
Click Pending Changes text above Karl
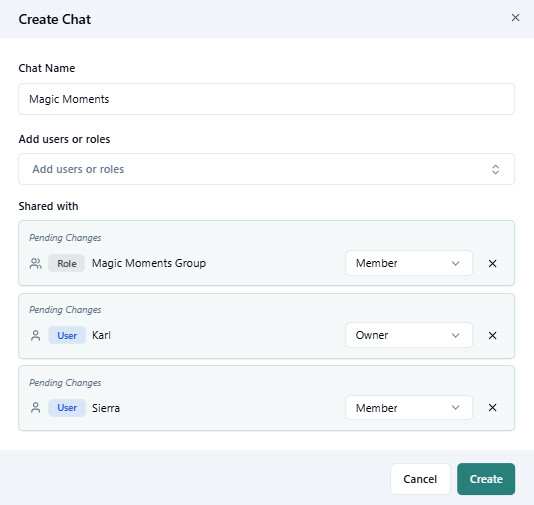click(65, 310)
